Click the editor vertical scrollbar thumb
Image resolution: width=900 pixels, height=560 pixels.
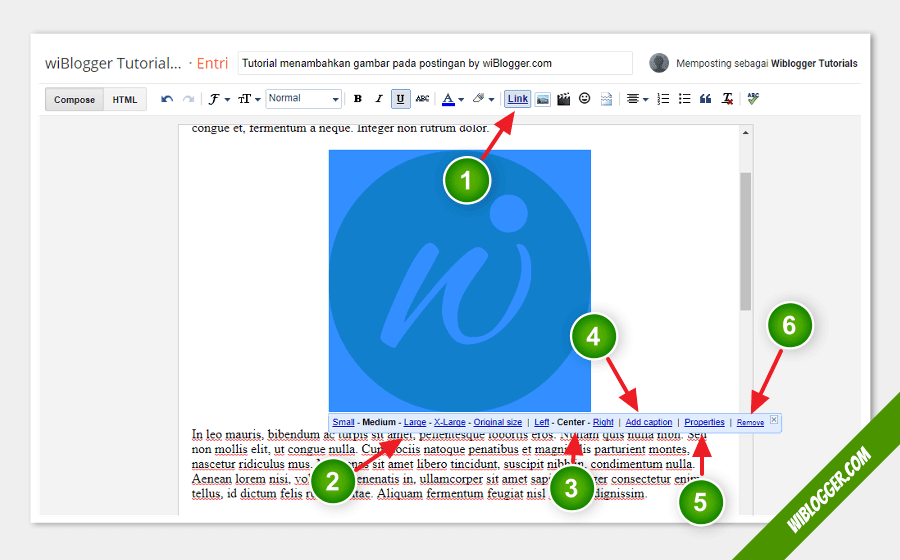[745, 241]
